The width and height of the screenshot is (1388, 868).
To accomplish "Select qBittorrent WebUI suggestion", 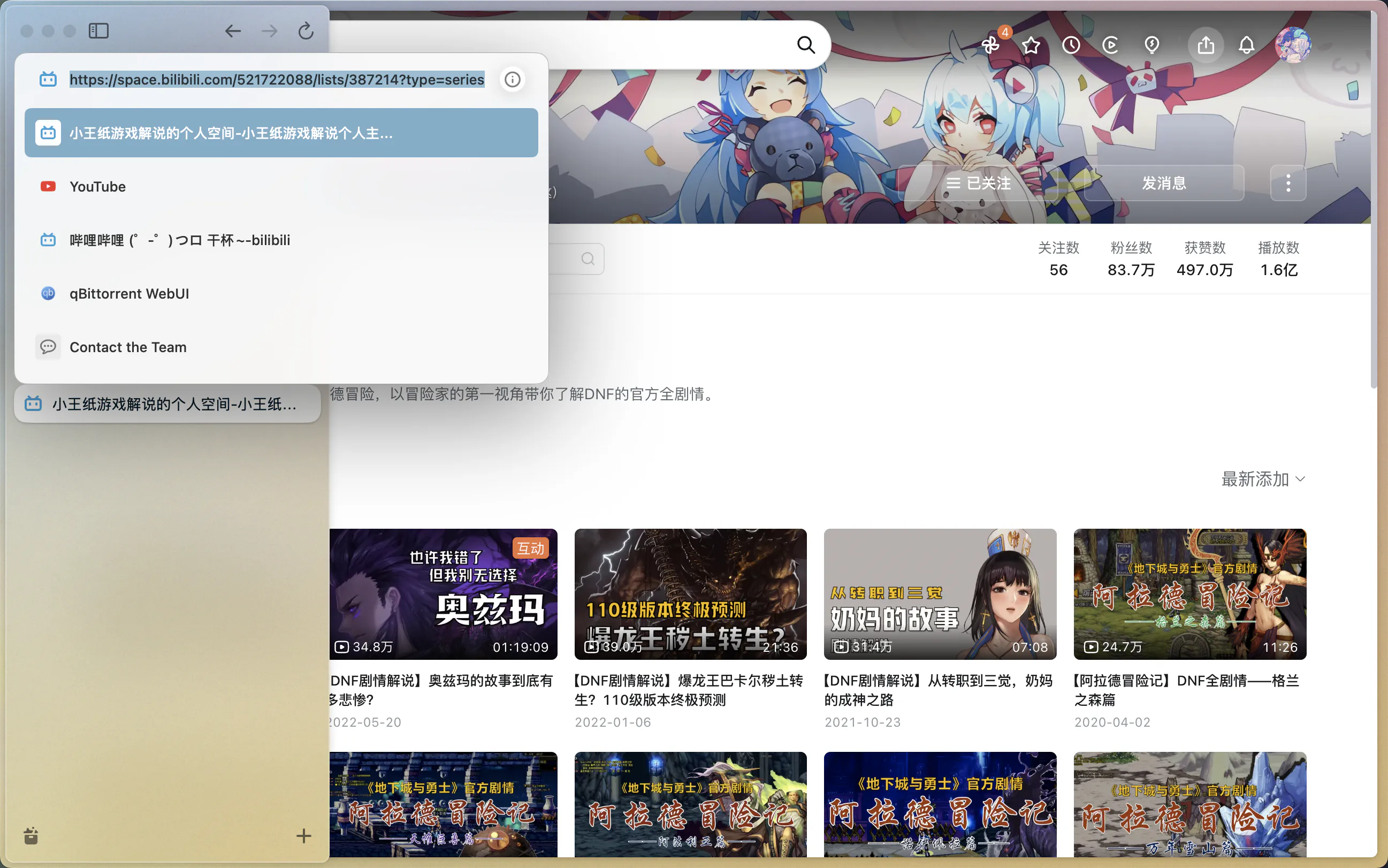I will [x=129, y=294].
